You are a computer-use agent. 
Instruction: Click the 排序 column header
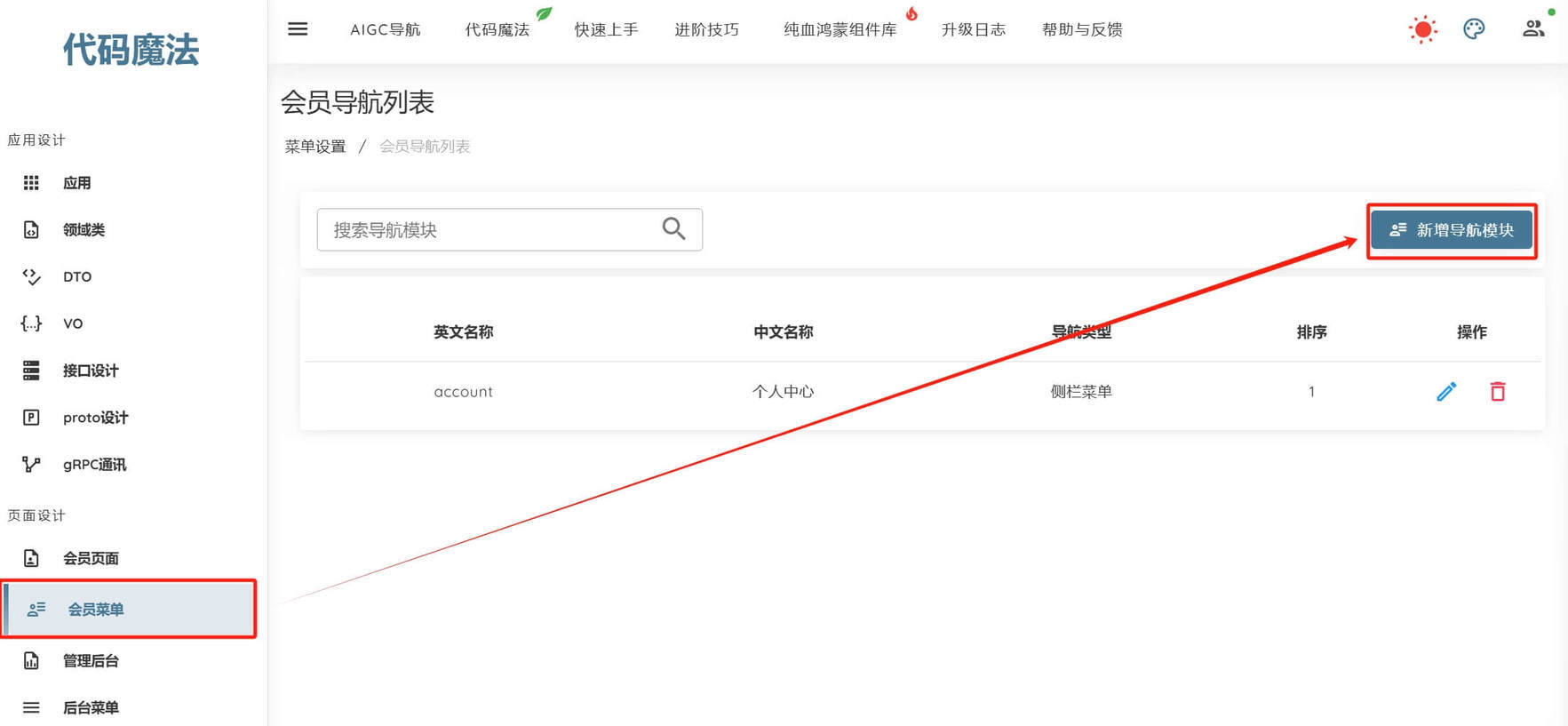tap(1311, 331)
